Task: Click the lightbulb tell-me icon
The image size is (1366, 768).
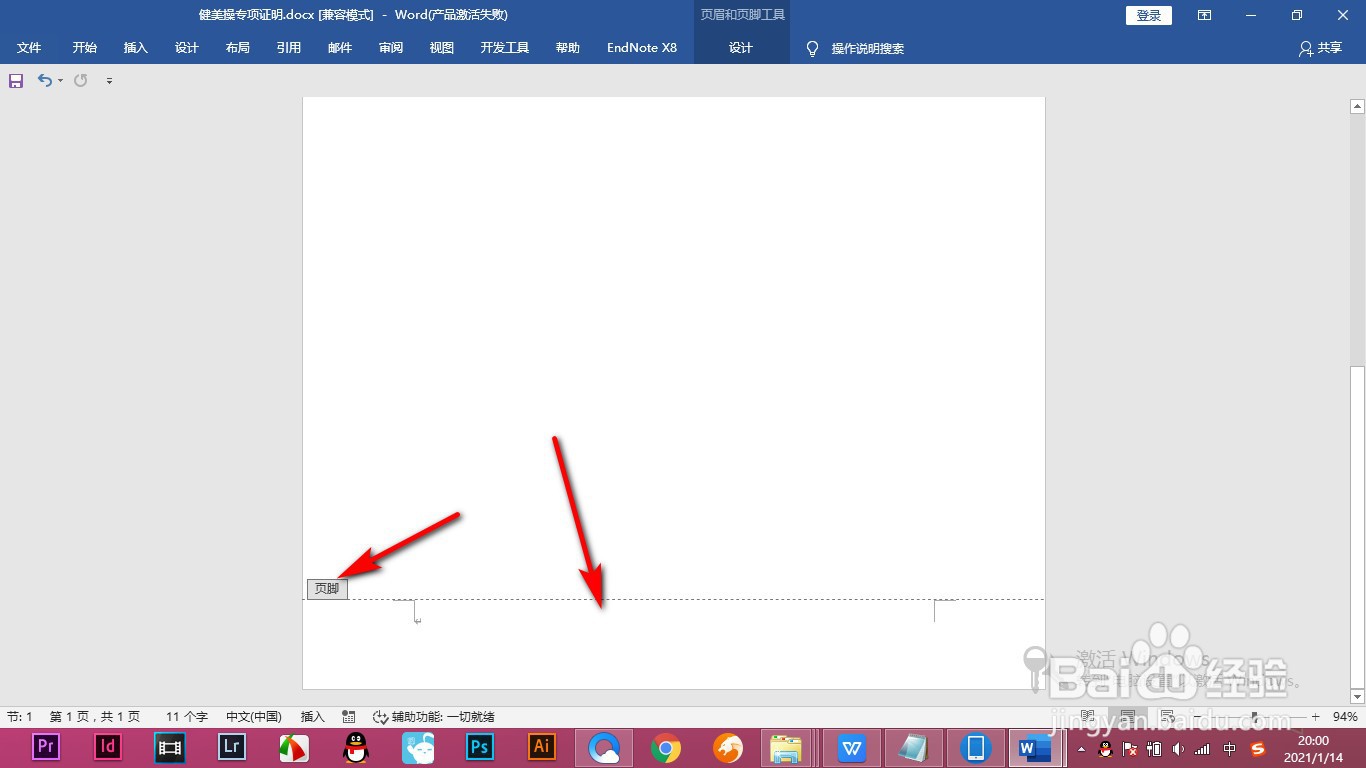Action: point(812,48)
